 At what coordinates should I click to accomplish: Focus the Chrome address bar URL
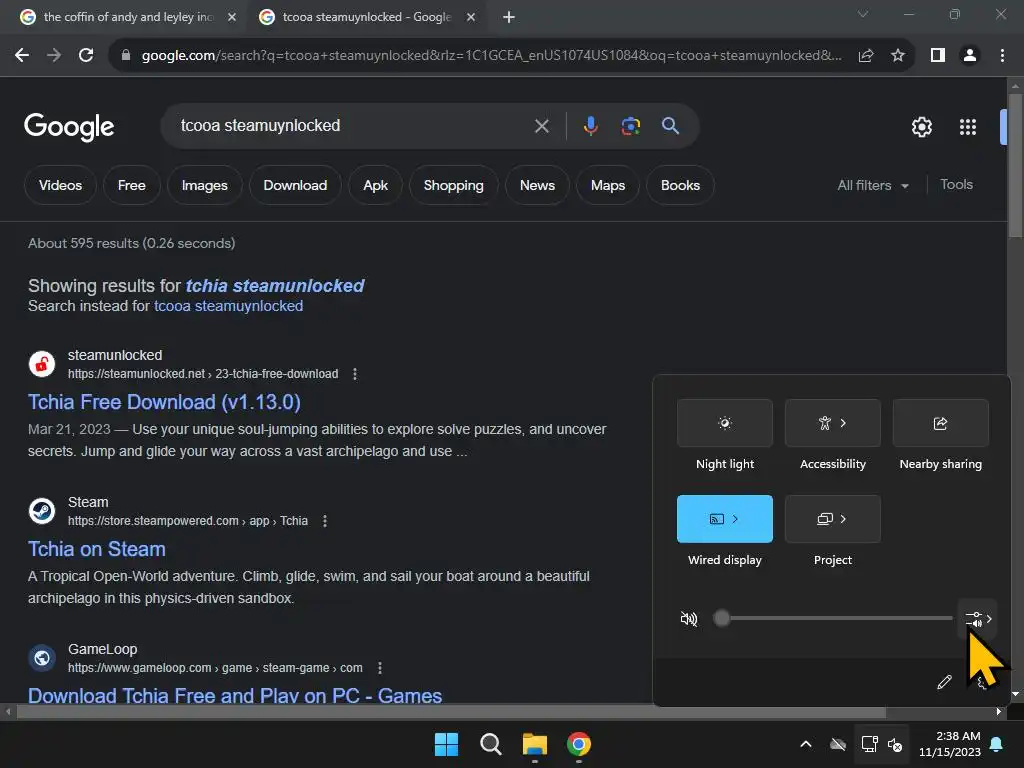pos(491,56)
